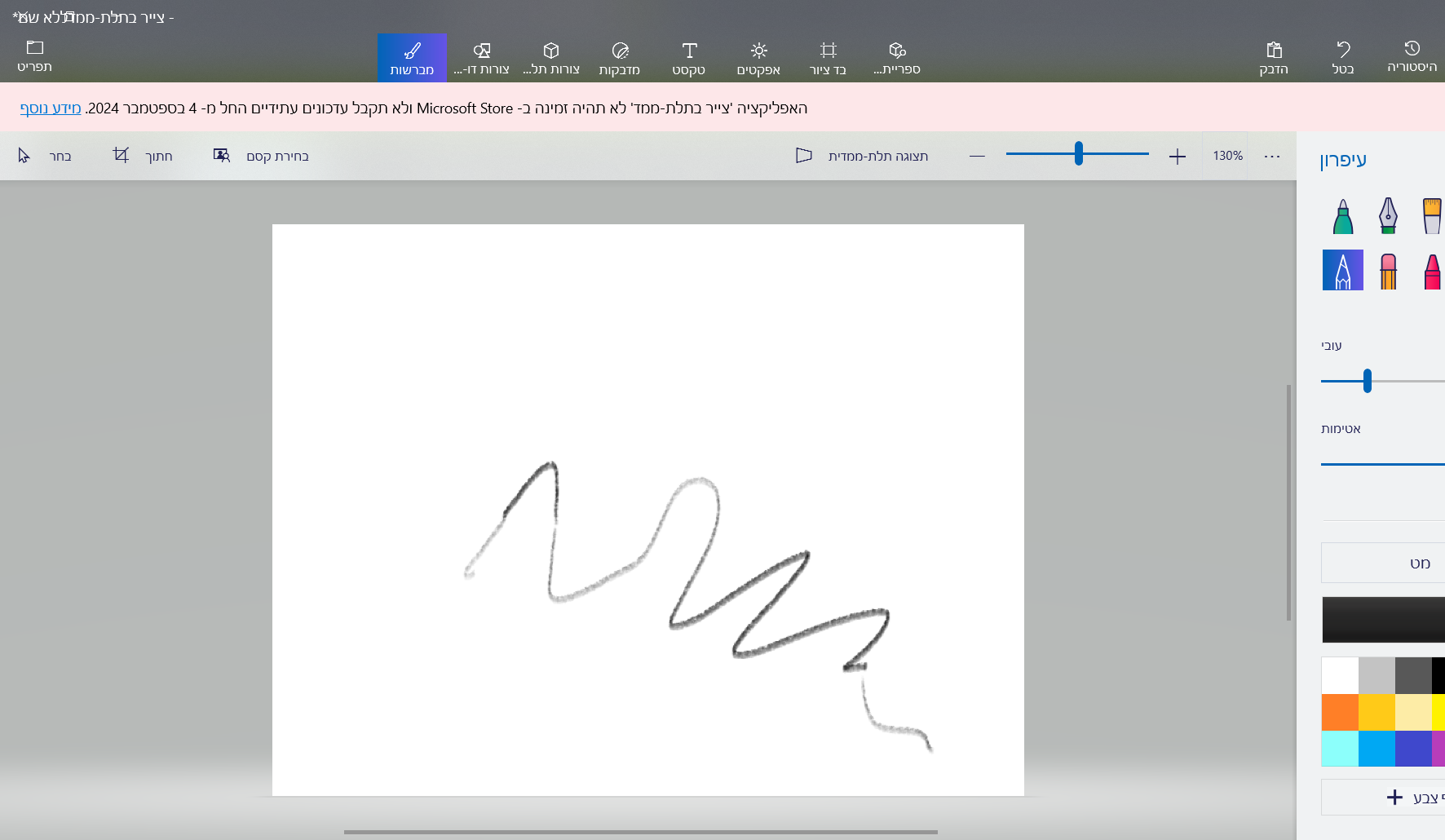The height and width of the screenshot is (840, 1445).
Task: Pick the indigo color swatch
Action: coord(1413,749)
